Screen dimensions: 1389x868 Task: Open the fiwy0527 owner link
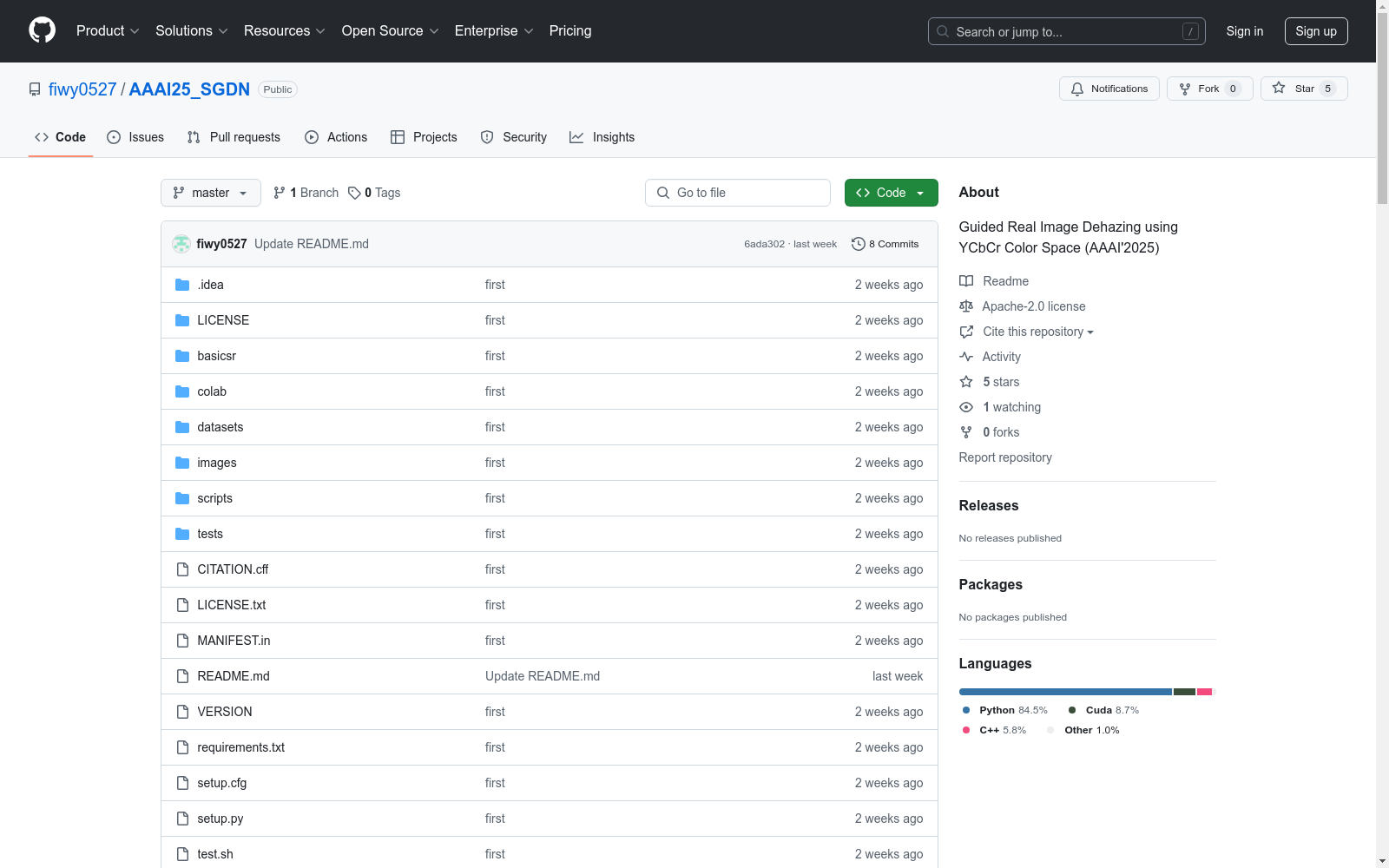(x=82, y=89)
